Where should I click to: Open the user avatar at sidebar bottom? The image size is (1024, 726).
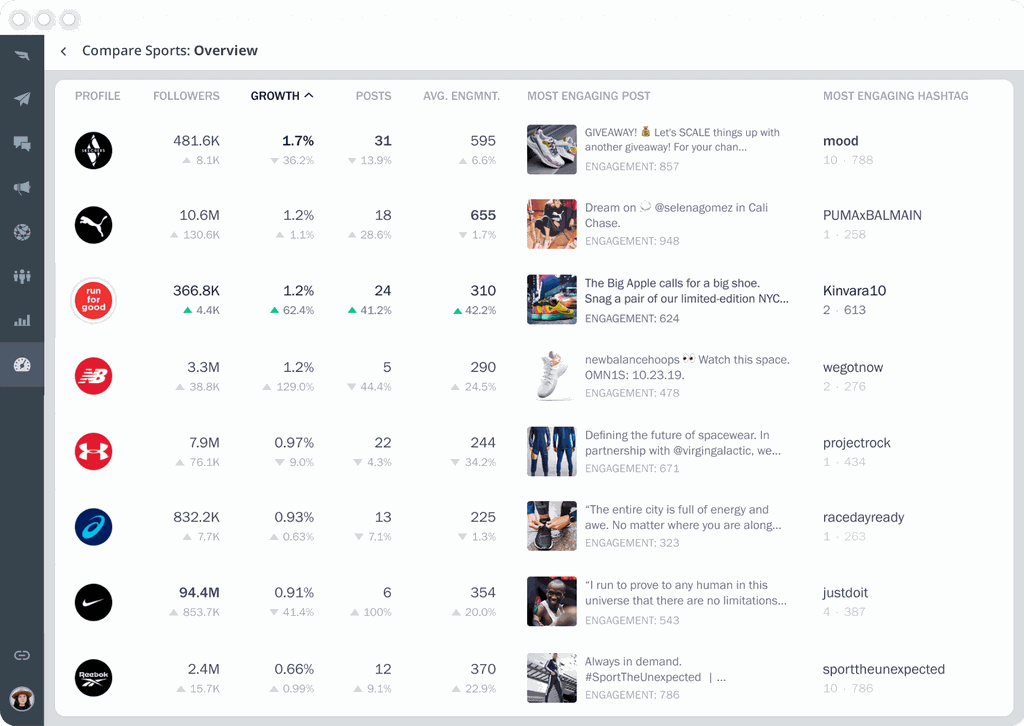[21, 697]
